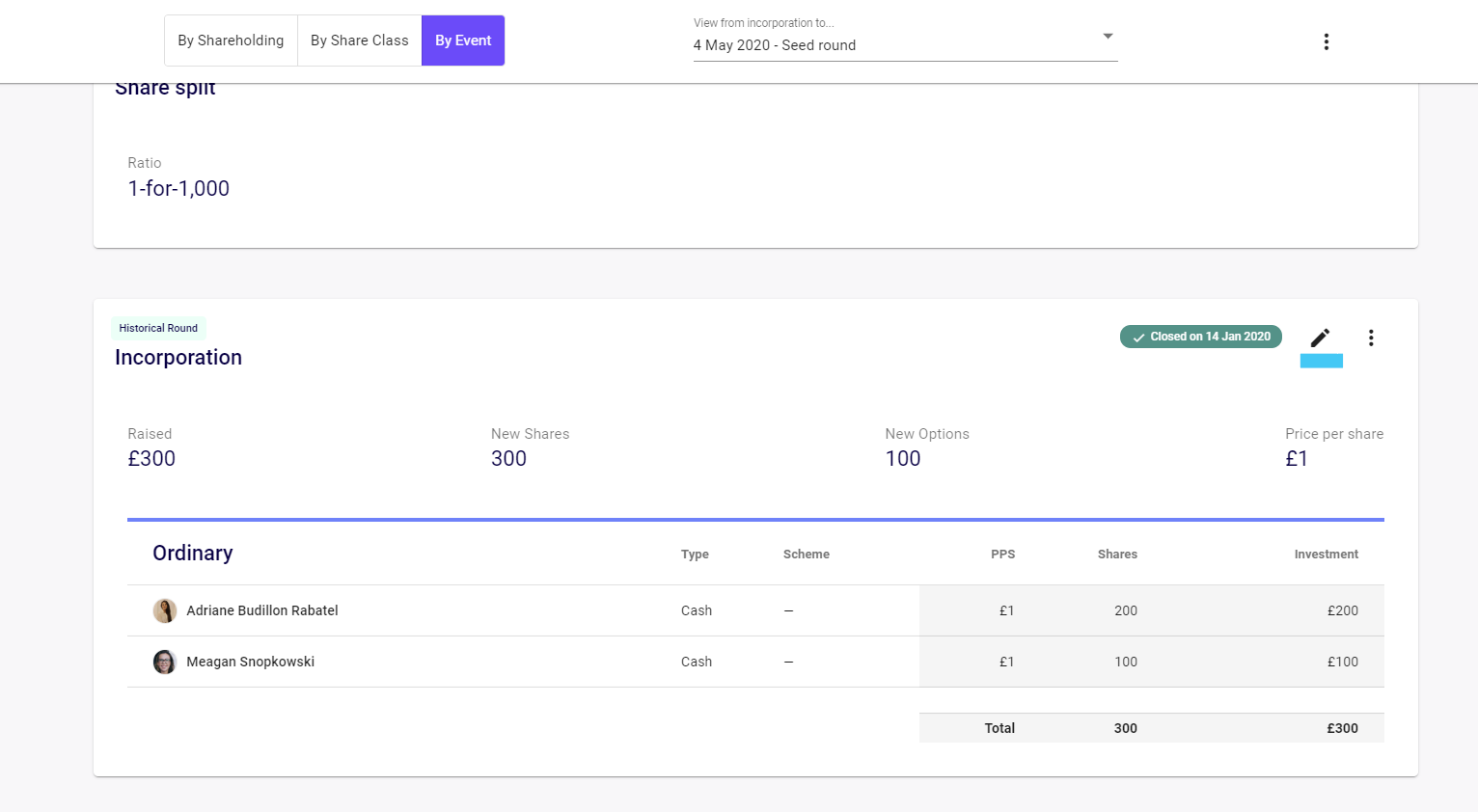Click the Investment column header
This screenshot has width=1478, height=812.
pos(1326,555)
